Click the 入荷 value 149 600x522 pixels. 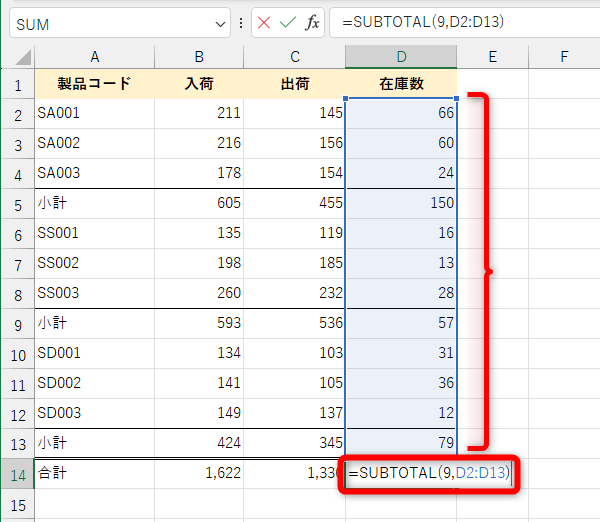199,413
